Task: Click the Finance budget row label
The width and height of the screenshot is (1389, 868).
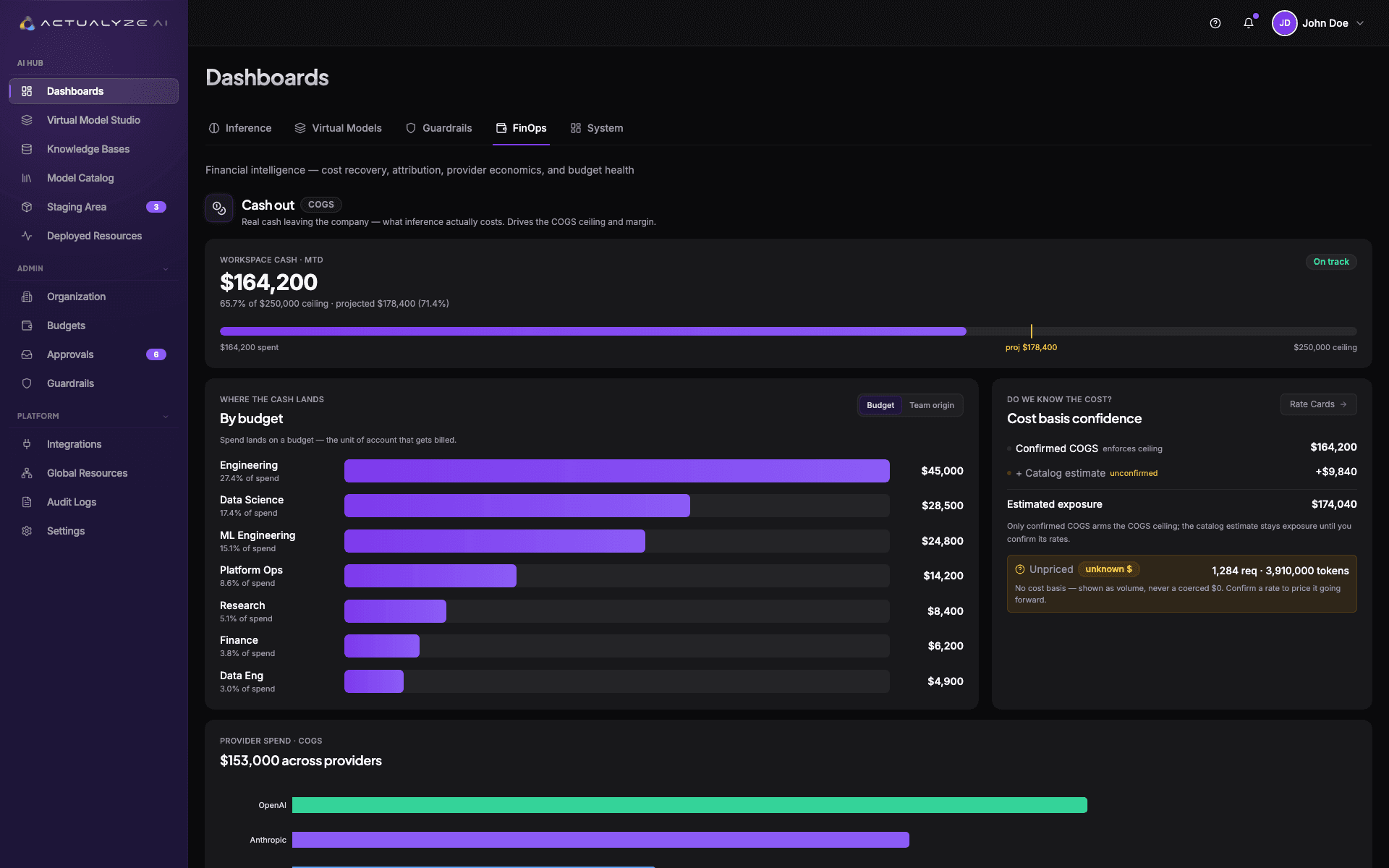Action: pos(239,640)
